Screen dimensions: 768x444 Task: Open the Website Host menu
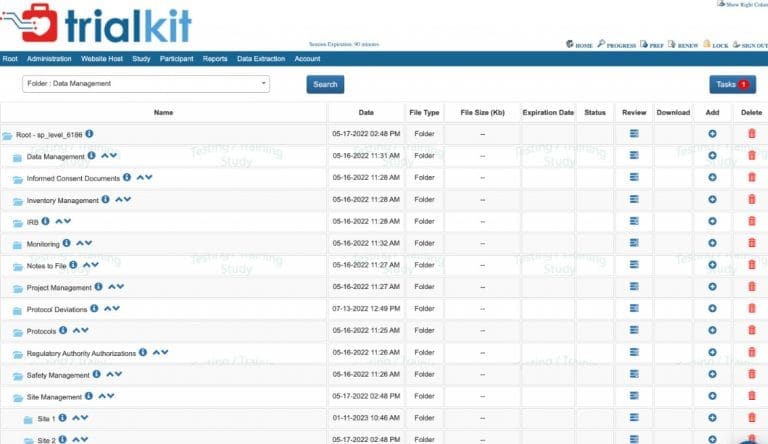pyautogui.click(x=102, y=59)
